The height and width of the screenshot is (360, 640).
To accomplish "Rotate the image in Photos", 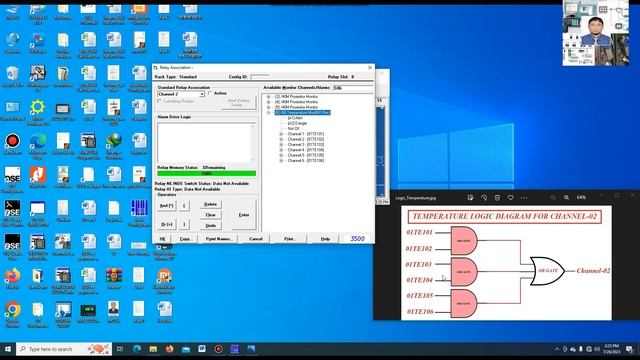I will pos(484,198).
